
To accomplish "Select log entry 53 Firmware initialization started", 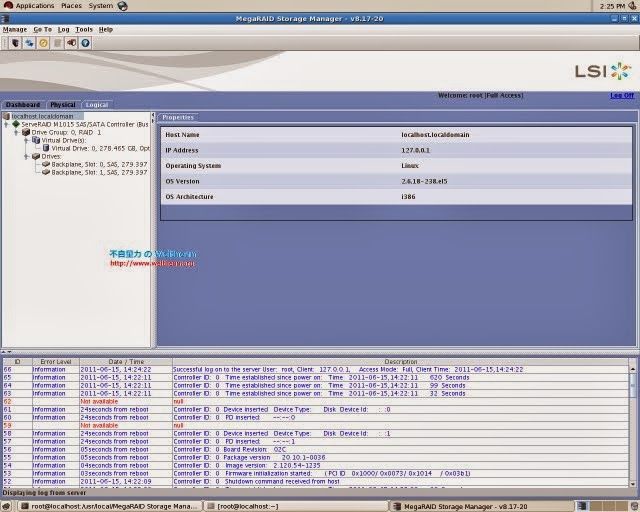I will point(316,473).
